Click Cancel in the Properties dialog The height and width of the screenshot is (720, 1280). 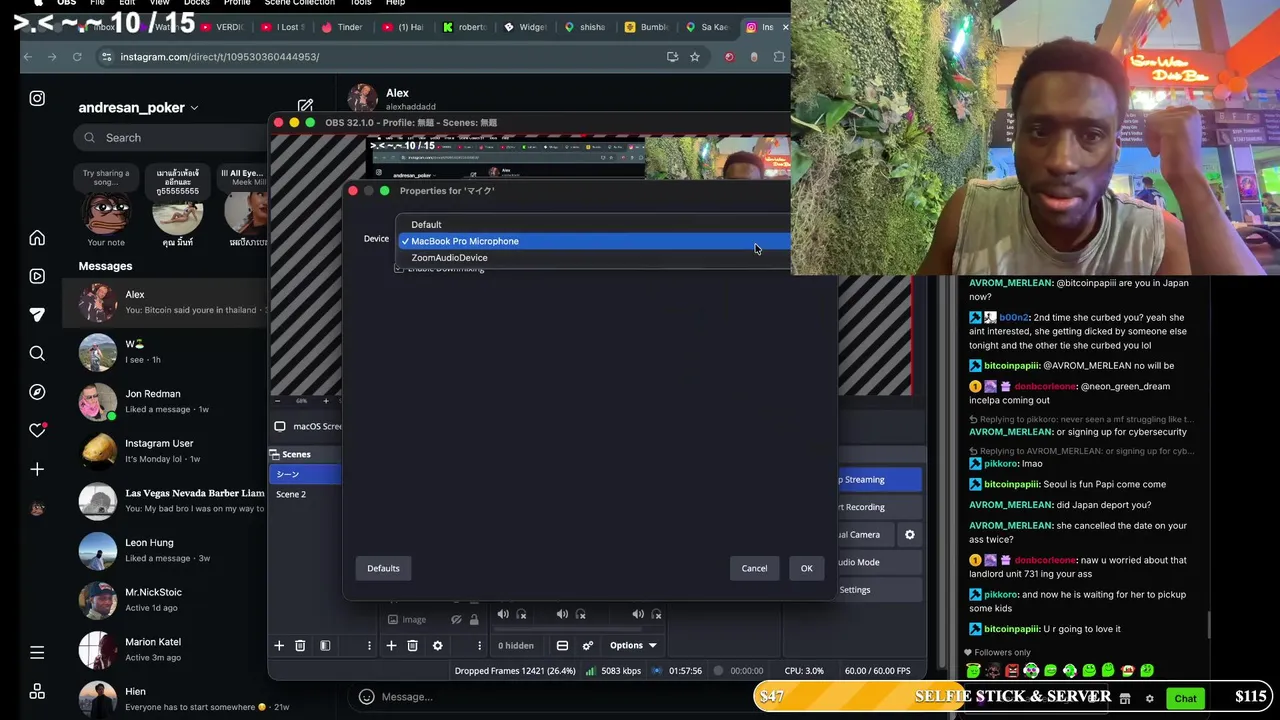click(754, 568)
